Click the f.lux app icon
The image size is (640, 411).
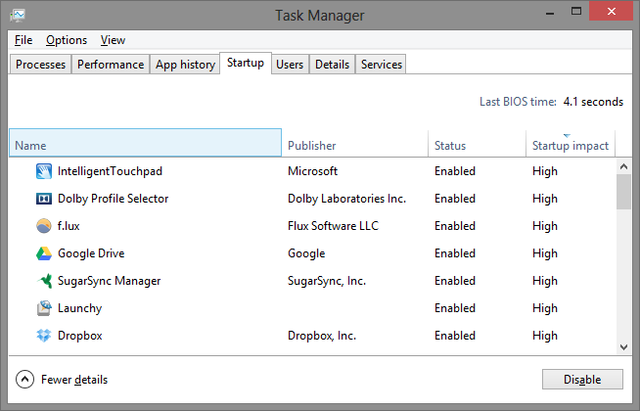click(44, 226)
